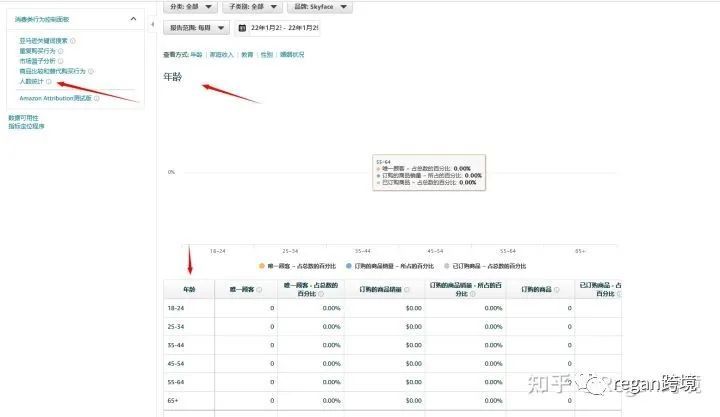Open 亚马逊关键词搜索 in the sidebar
The width and height of the screenshot is (720, 417).
(x=44, y=41)
